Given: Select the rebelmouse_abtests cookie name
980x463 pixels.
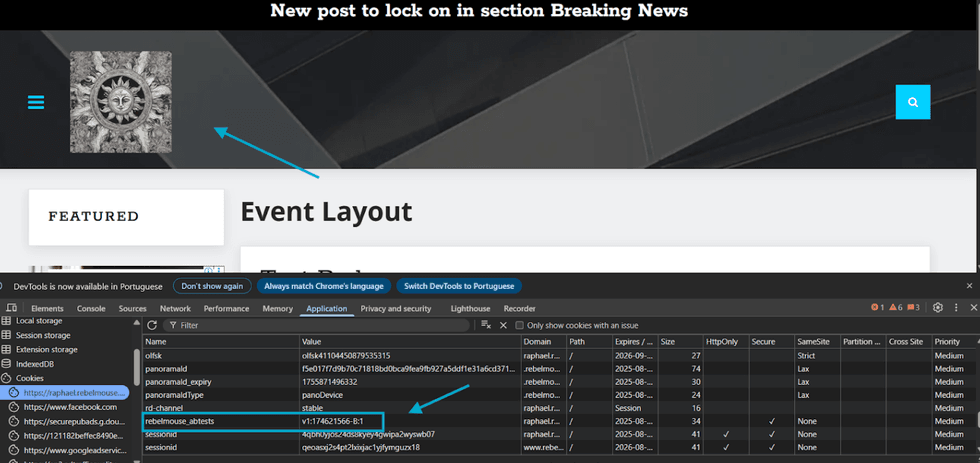Looking at the screenshot, I should tap(179, 422).
